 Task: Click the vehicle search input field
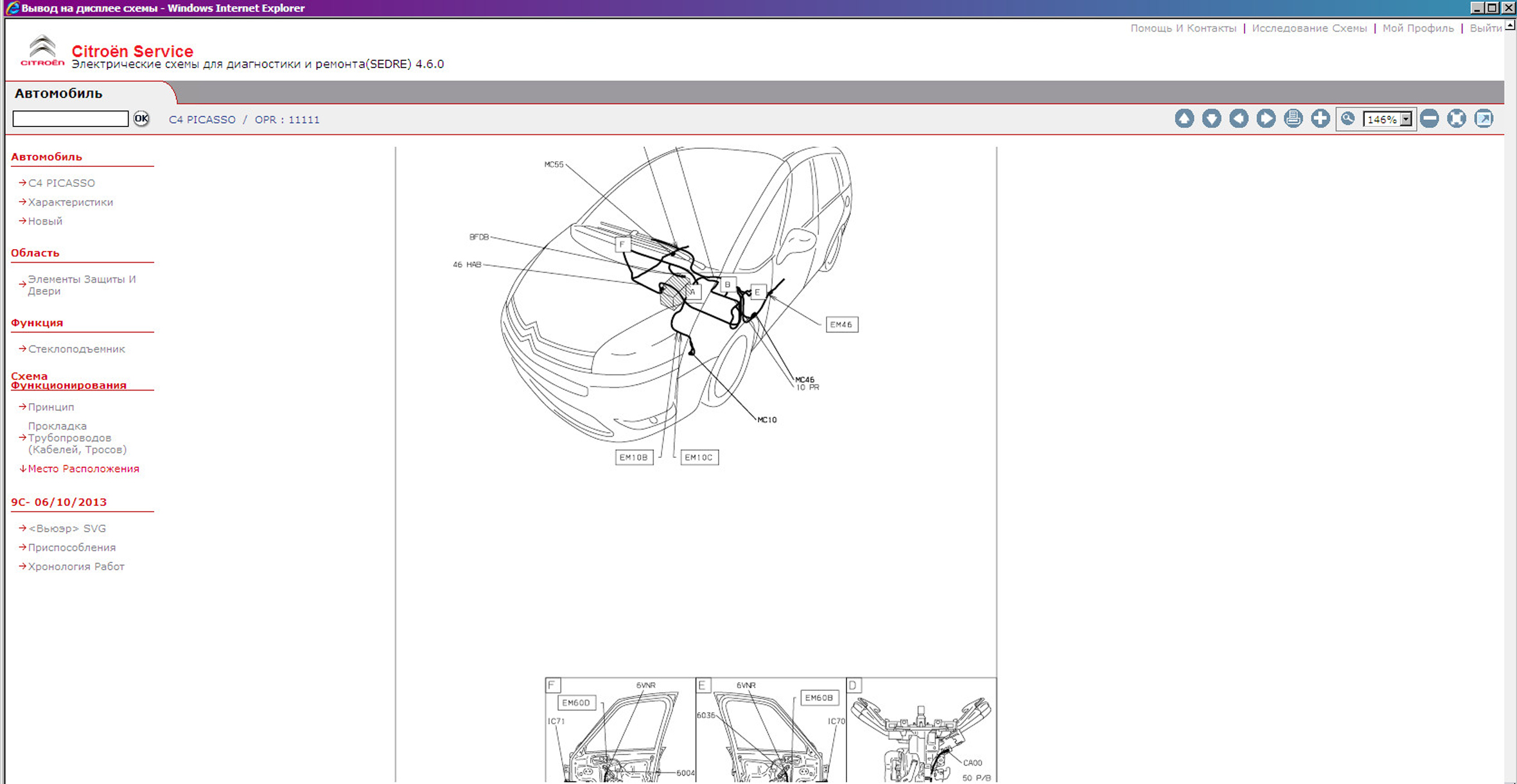tap(71, 119)
